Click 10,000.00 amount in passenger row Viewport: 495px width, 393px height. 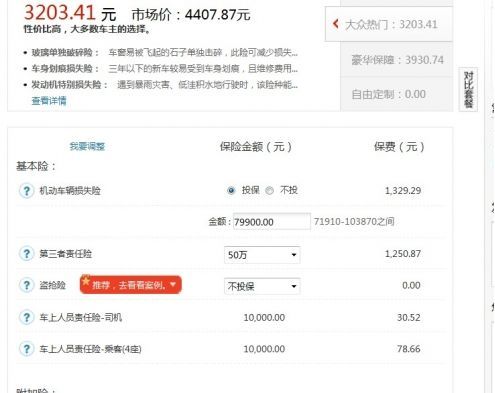pos(264,349)
